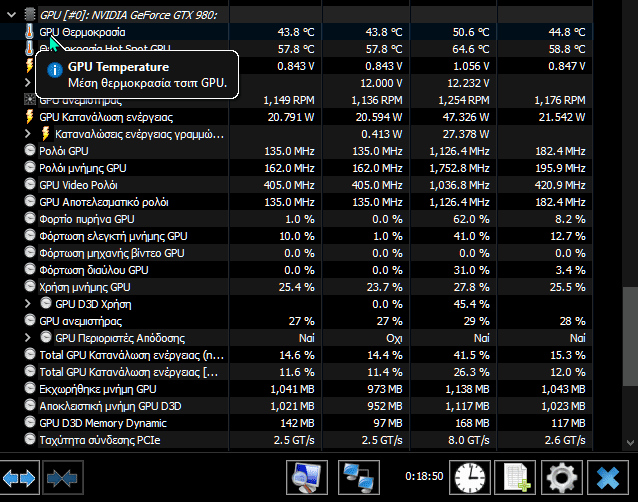Select the GPU Video Ρολόι row label
638x502 pixels.
(78, 185)
